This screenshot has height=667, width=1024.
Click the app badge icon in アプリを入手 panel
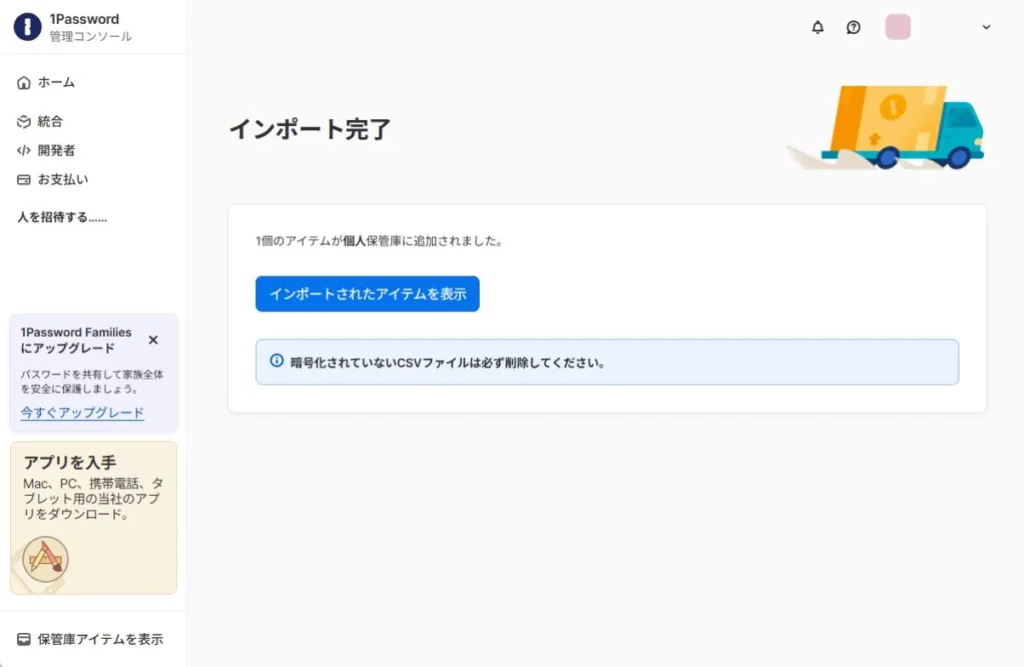coord(47,559)
